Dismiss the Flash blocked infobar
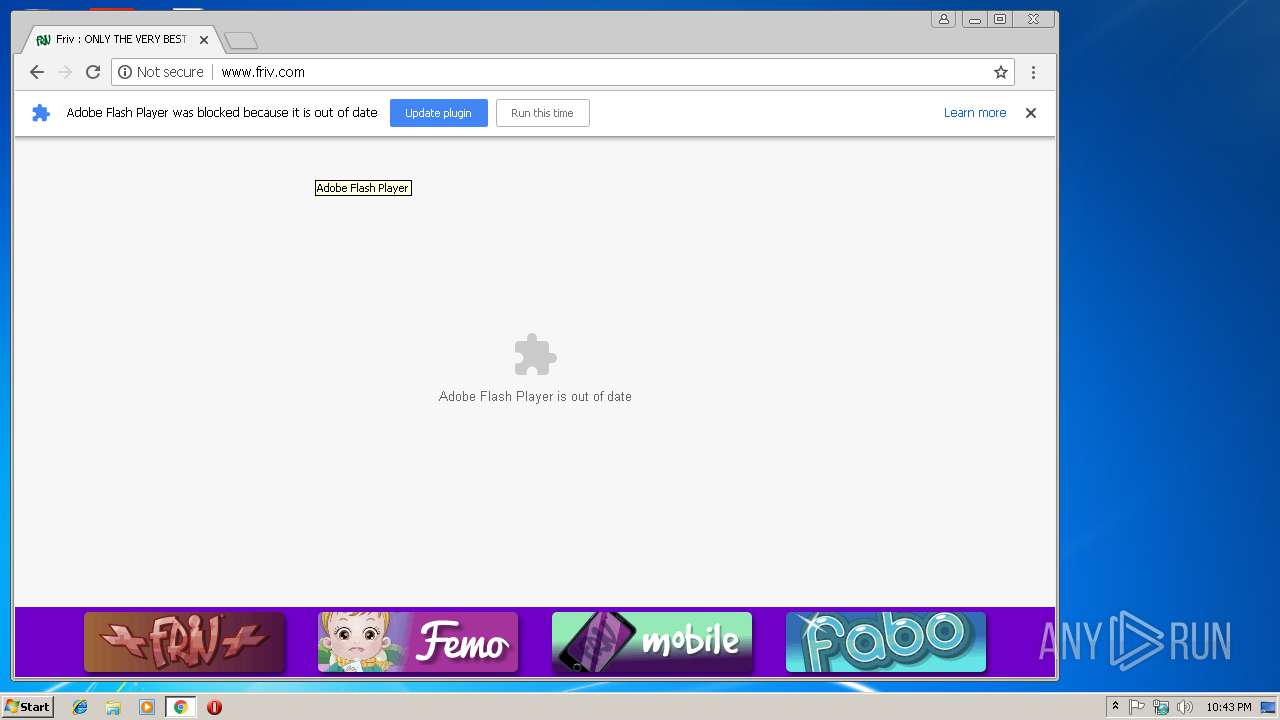 1031,113
